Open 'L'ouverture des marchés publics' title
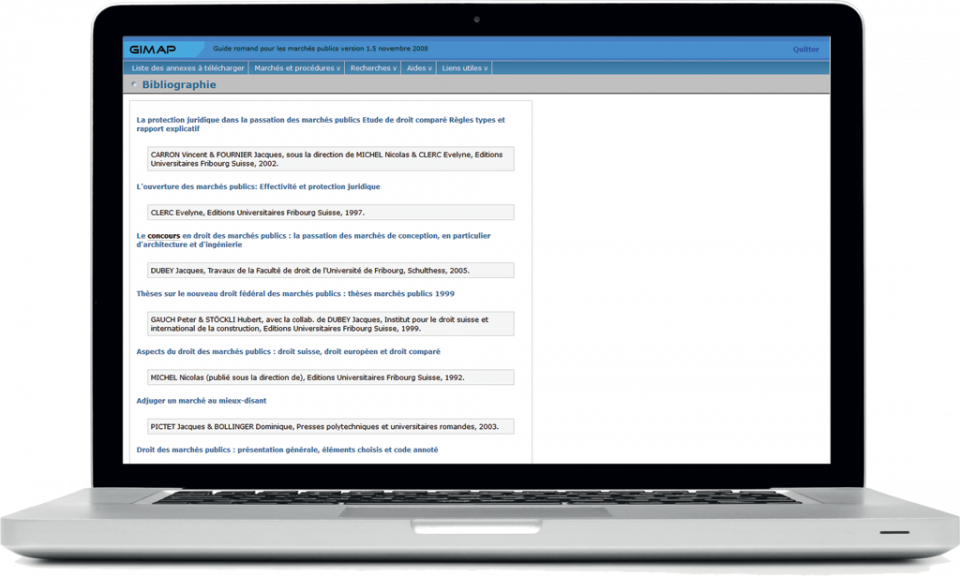This screenshot has width=960, height=576. (258, 186)
